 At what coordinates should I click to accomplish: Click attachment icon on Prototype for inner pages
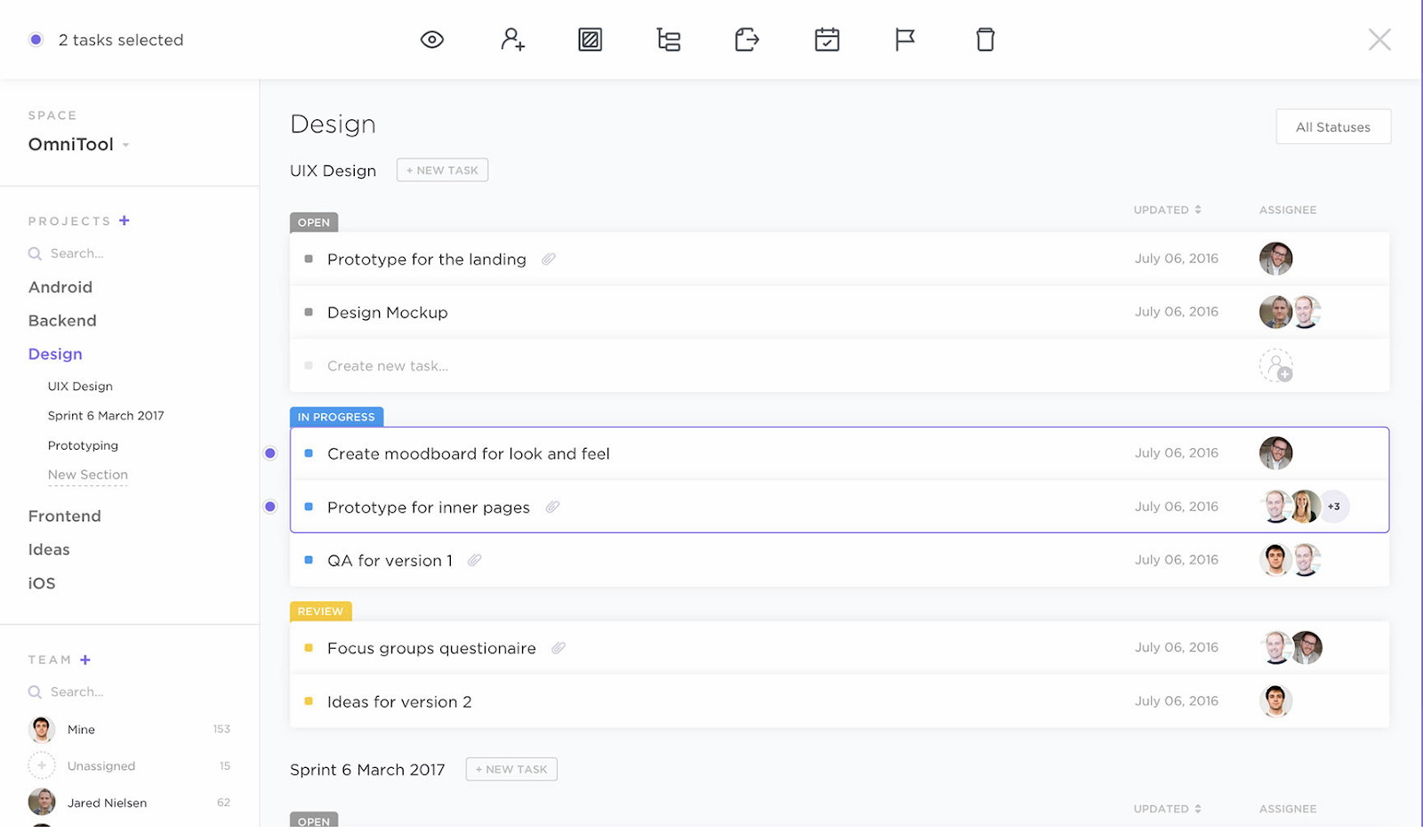tap(552, 507)
